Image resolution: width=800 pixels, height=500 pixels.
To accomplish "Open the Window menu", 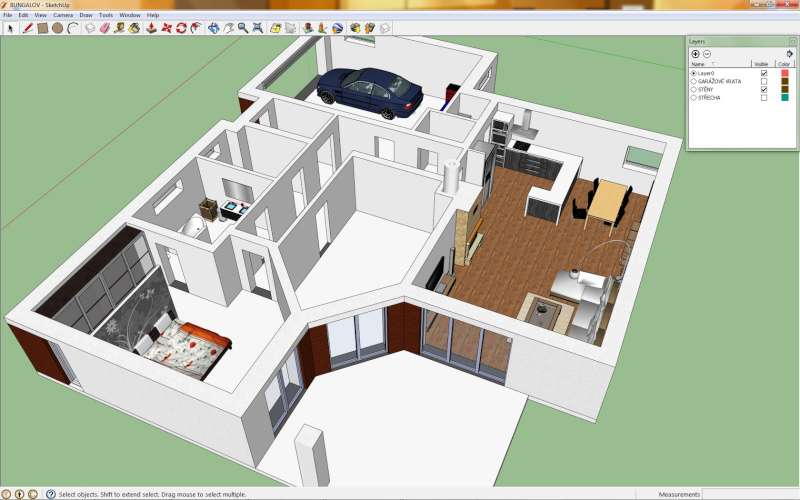I will pyautogui.click(x=130, y=16).
